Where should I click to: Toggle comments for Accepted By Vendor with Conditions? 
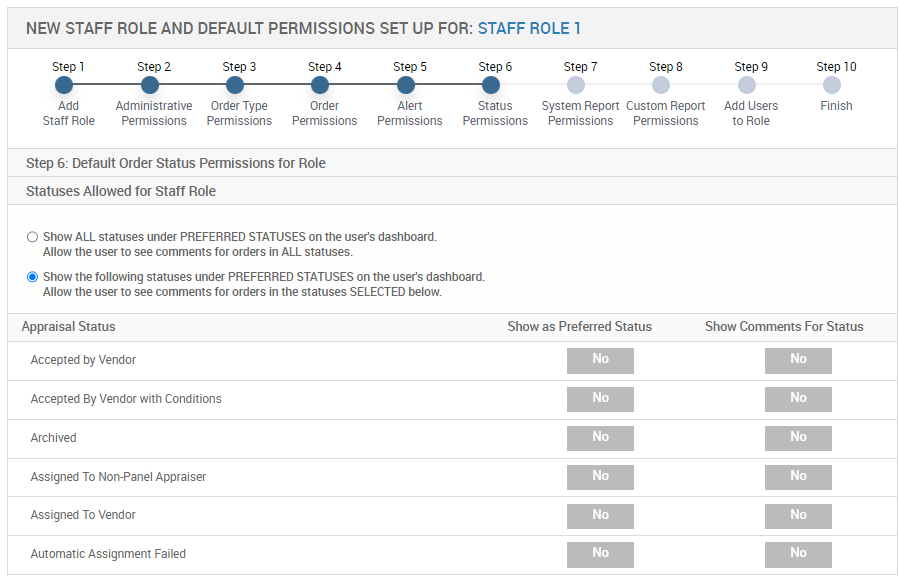[x=798, y=399]
